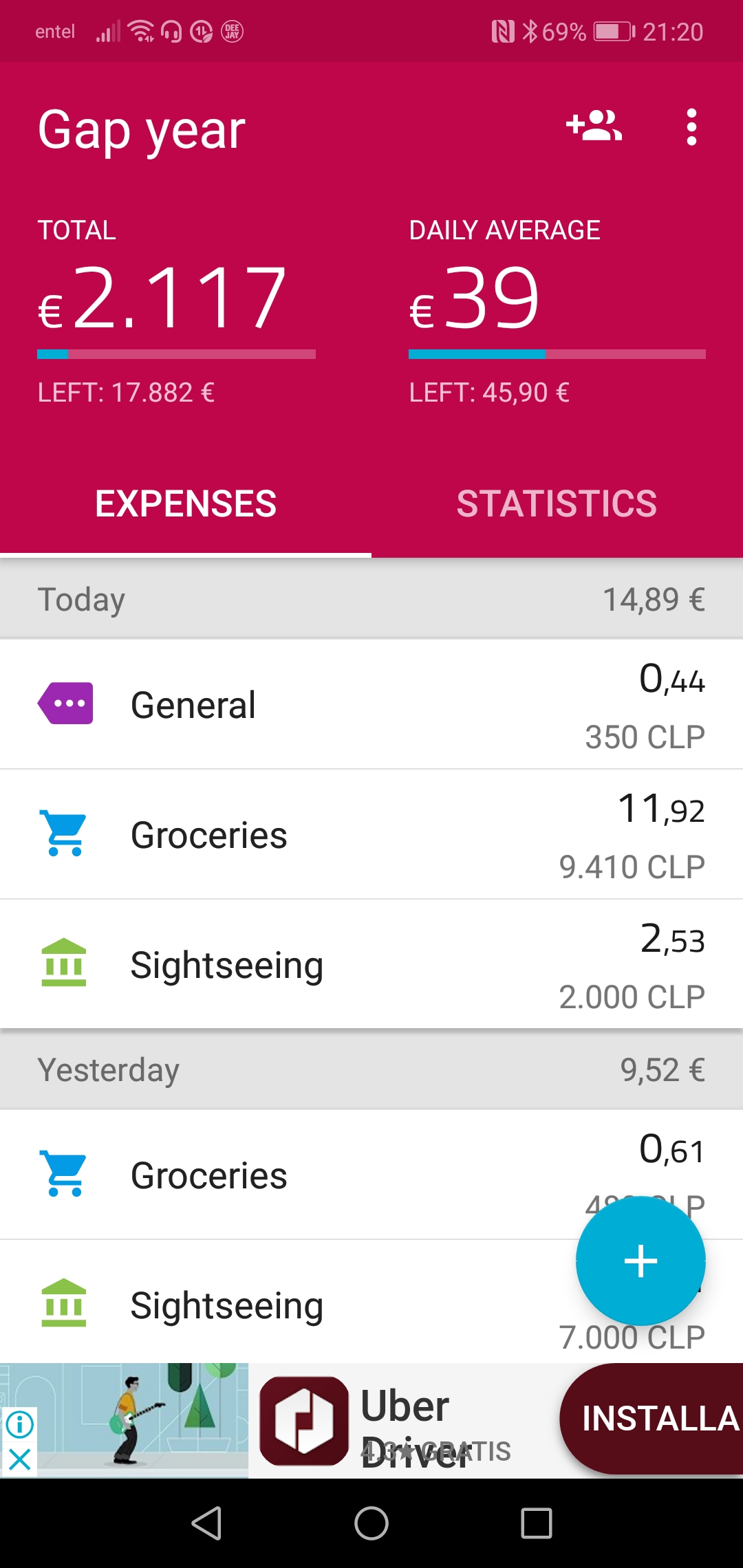Image resolution: width=743 pixels, height=1568 pixels.
Task: Install the Uber Driver app
Action: point(652,1418)
